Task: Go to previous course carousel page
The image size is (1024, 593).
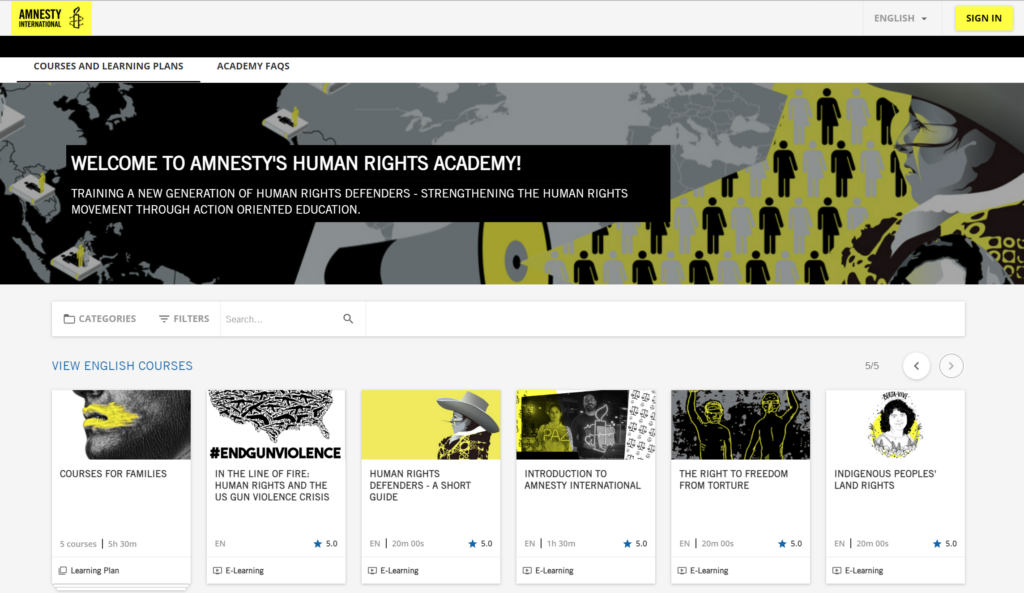Action: (916, 366)
